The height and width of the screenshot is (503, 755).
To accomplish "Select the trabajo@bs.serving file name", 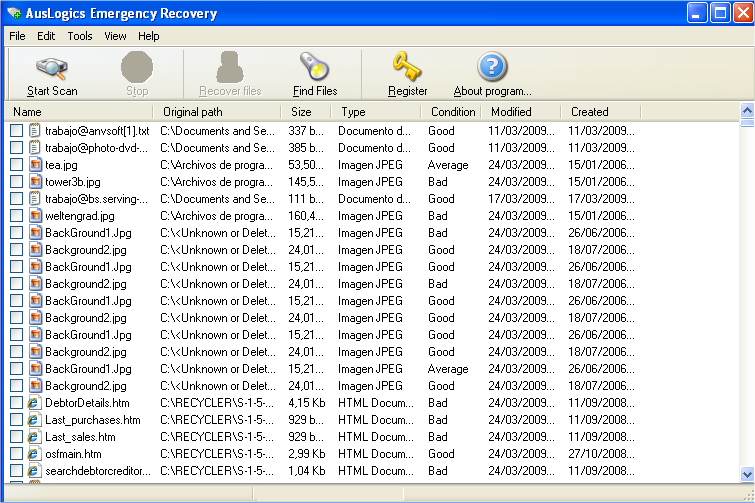I will click(x=96, y=199).
